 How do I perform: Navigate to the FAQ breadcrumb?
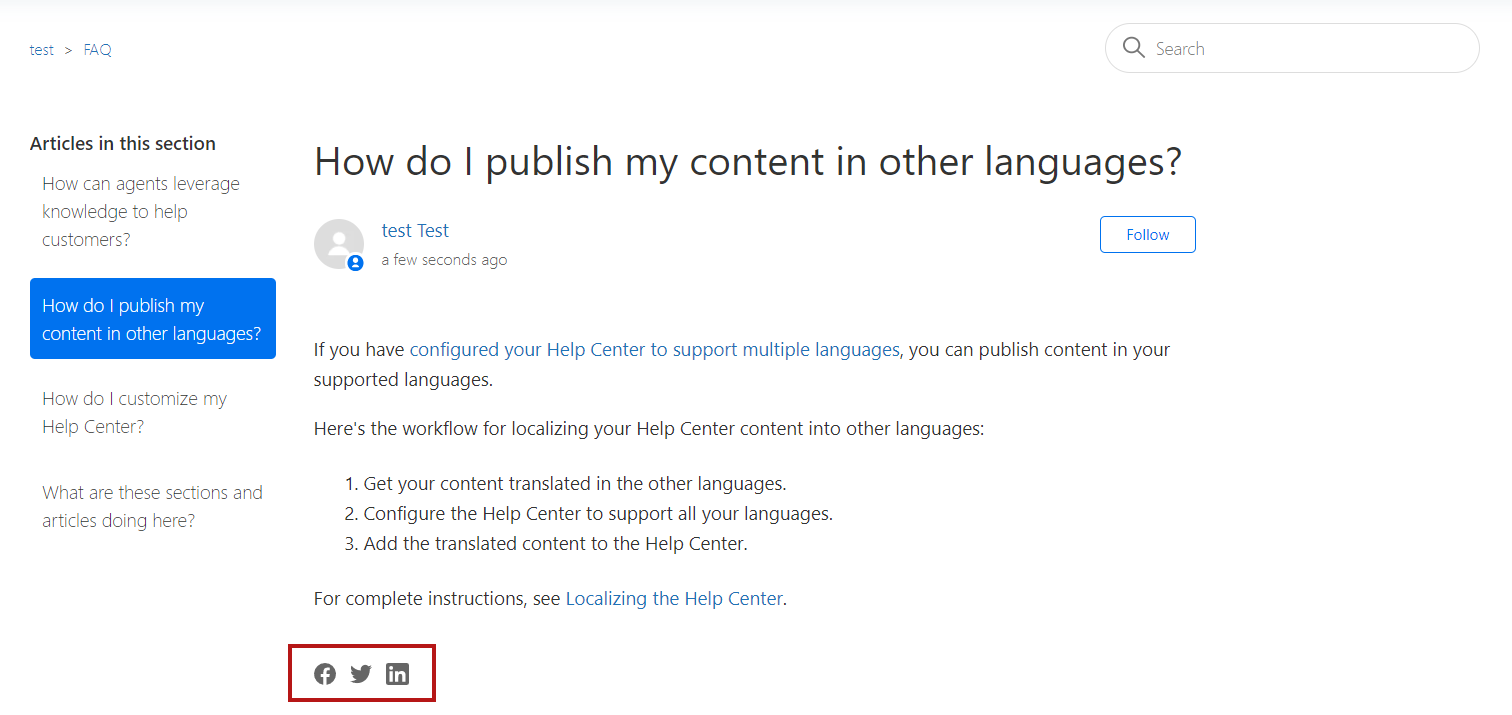(98, 50)
